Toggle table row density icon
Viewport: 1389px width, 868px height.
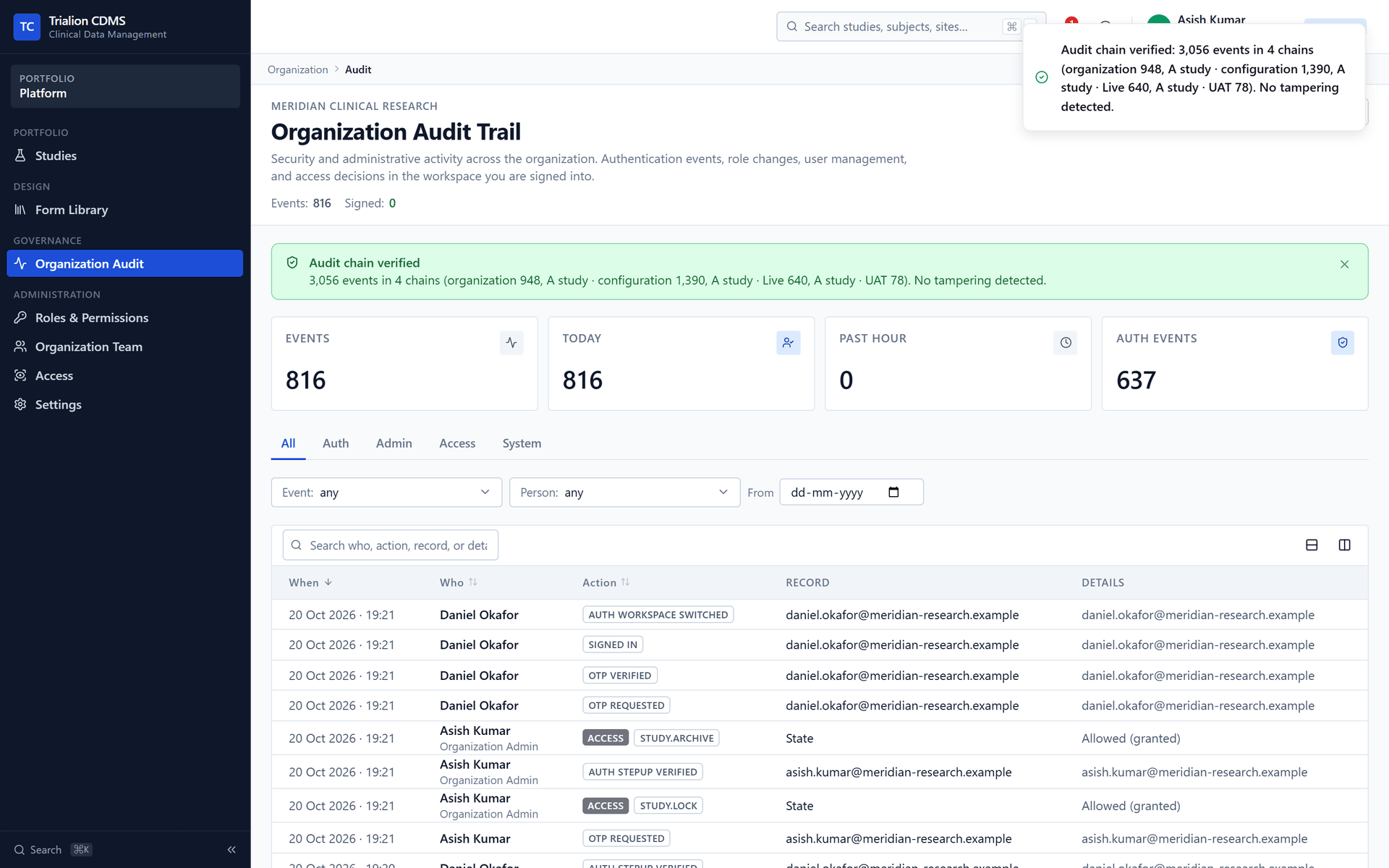tap(1312, 545)
